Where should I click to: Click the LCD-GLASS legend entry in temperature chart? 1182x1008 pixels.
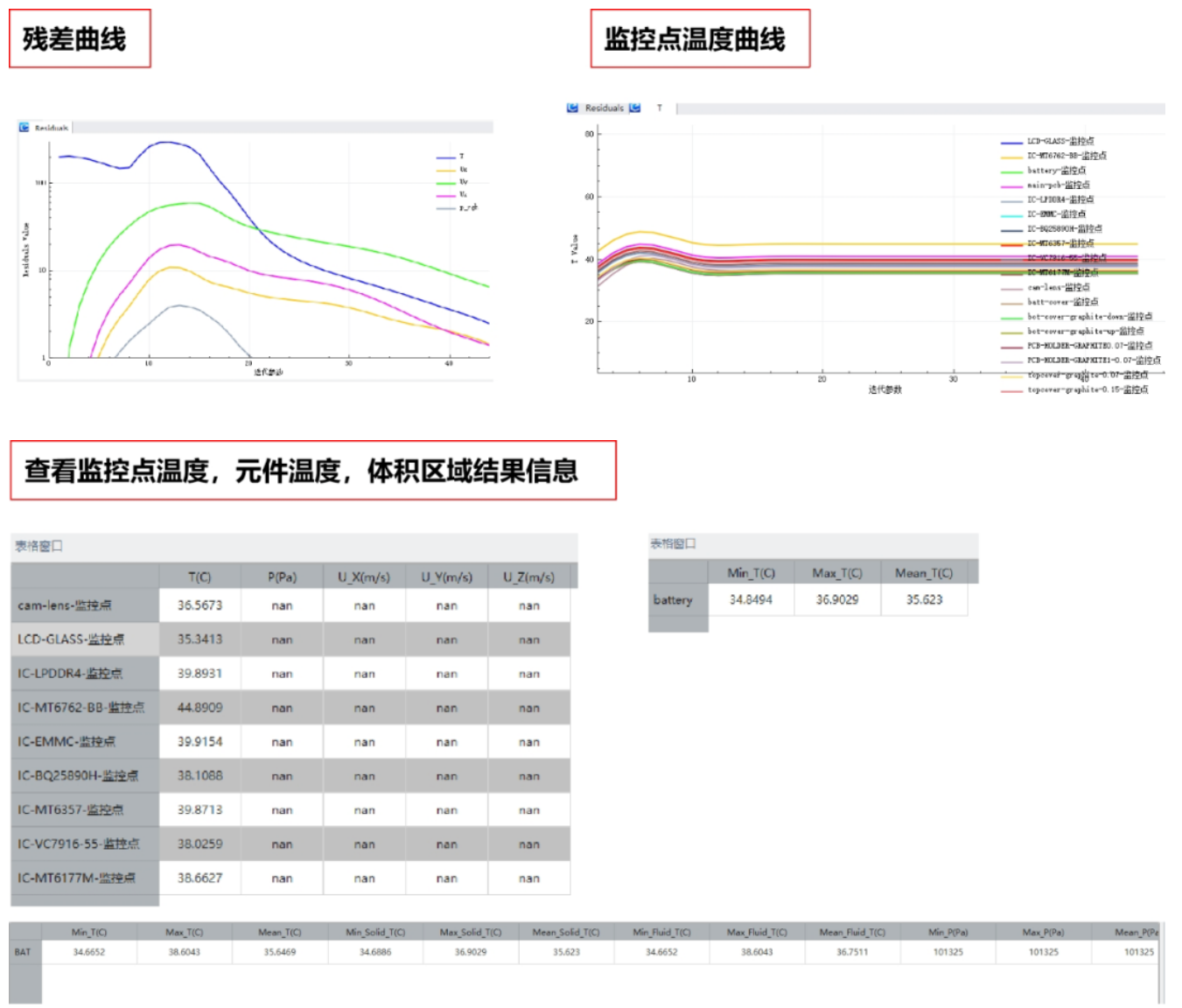click(x=1060, y=141)
